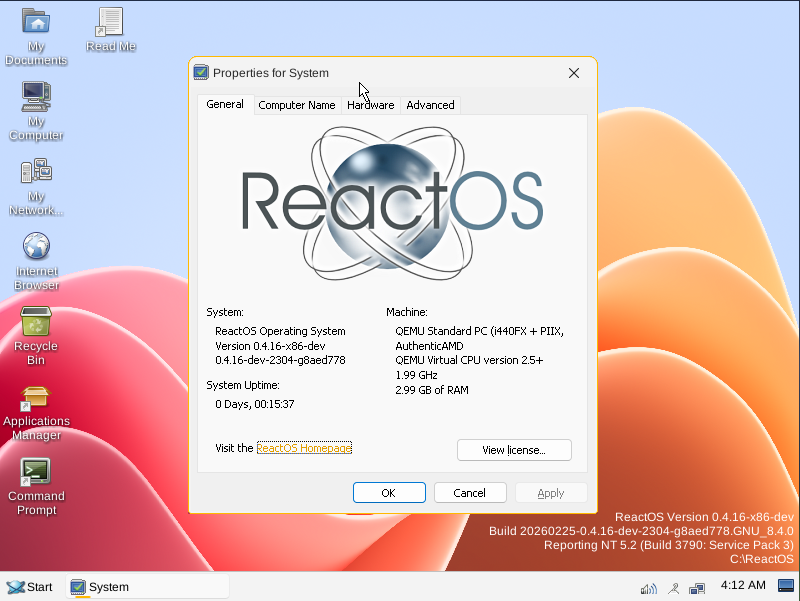Screen dimensions: 800x601
Task: Open the Start menu
Action: [30, 587]
